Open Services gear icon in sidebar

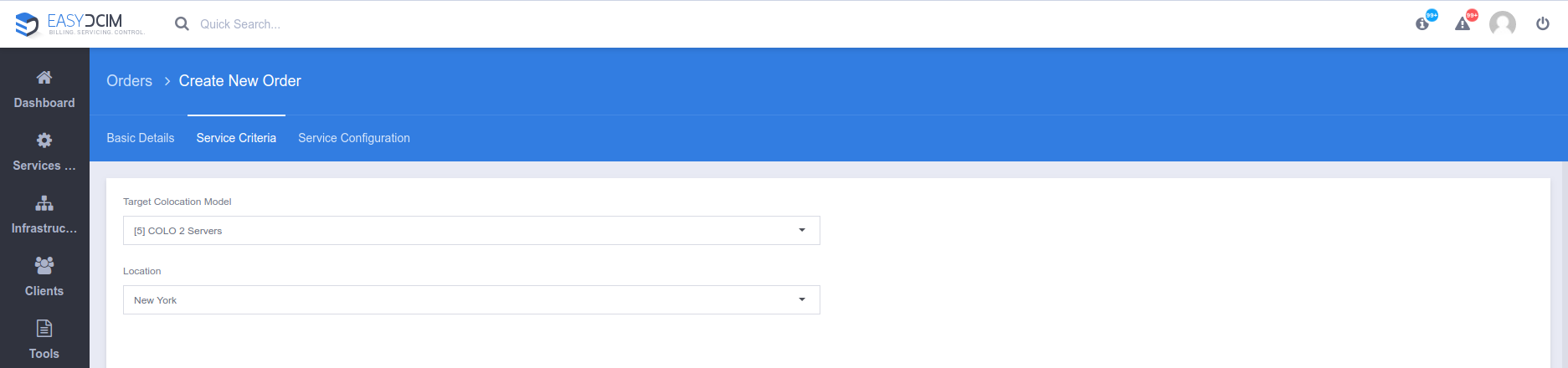[44, 141]
